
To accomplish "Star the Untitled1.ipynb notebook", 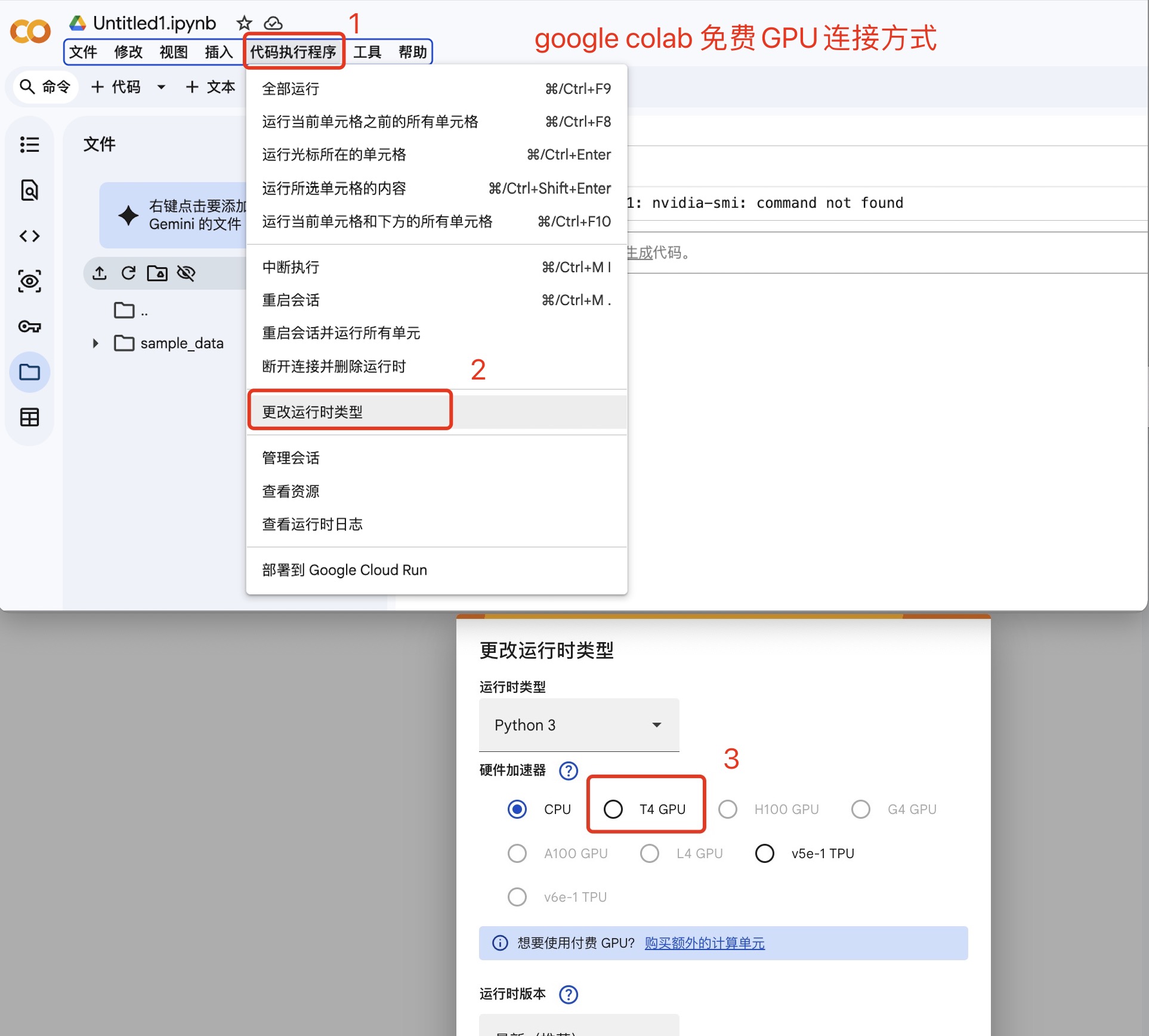I will [x=244, y=23].
